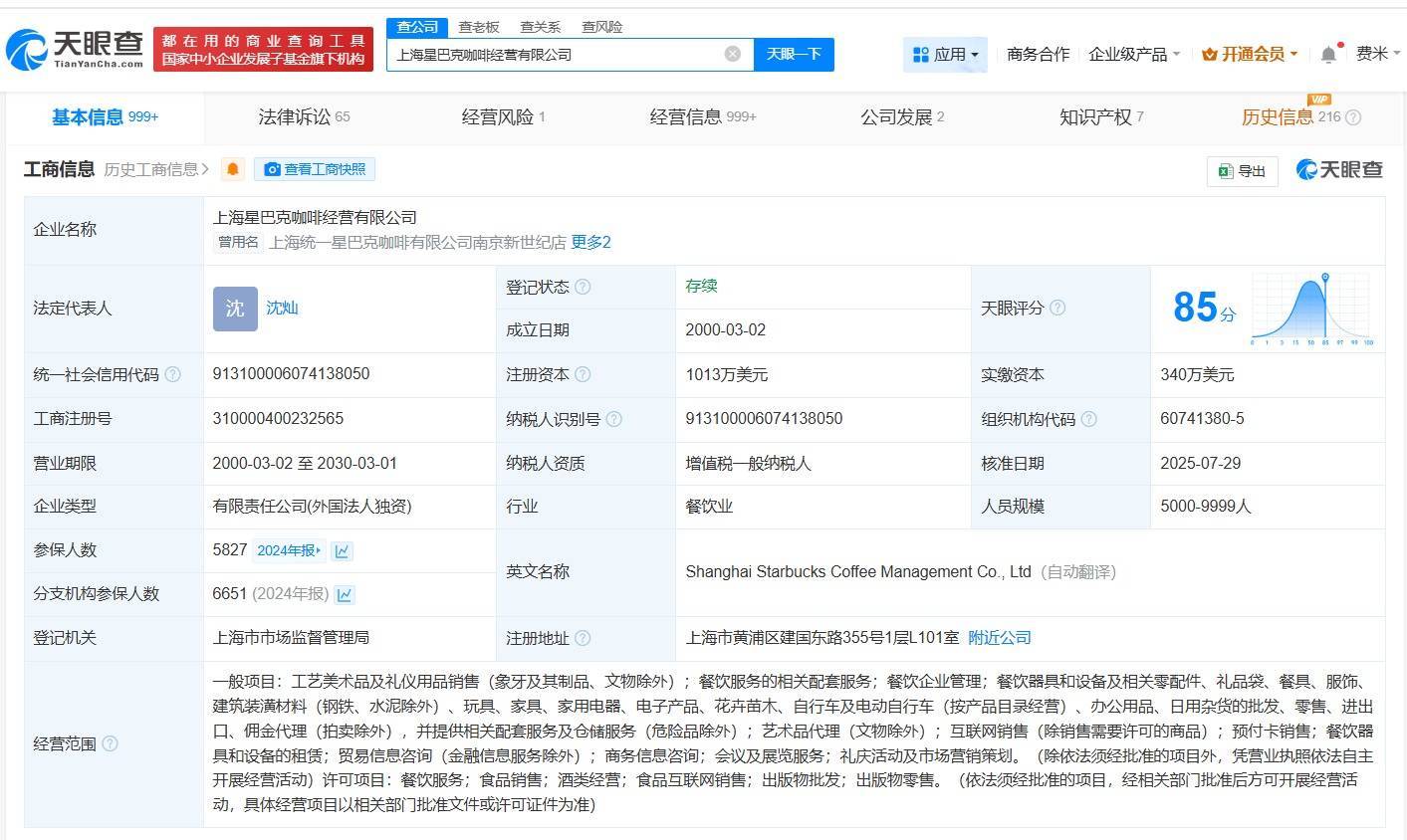Open the 商务合作 link

tap(1038, 54)
